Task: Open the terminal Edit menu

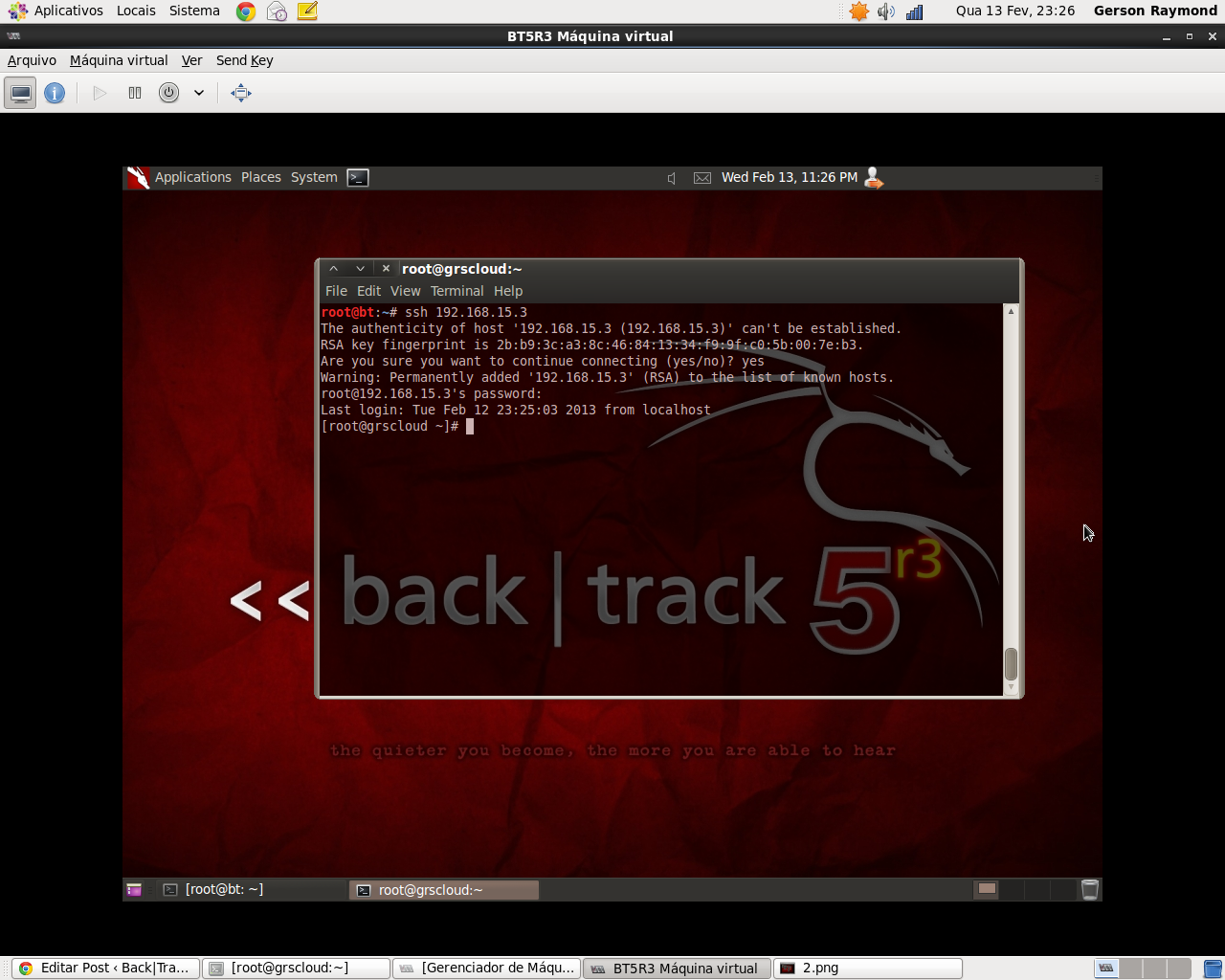Action: 368,291
